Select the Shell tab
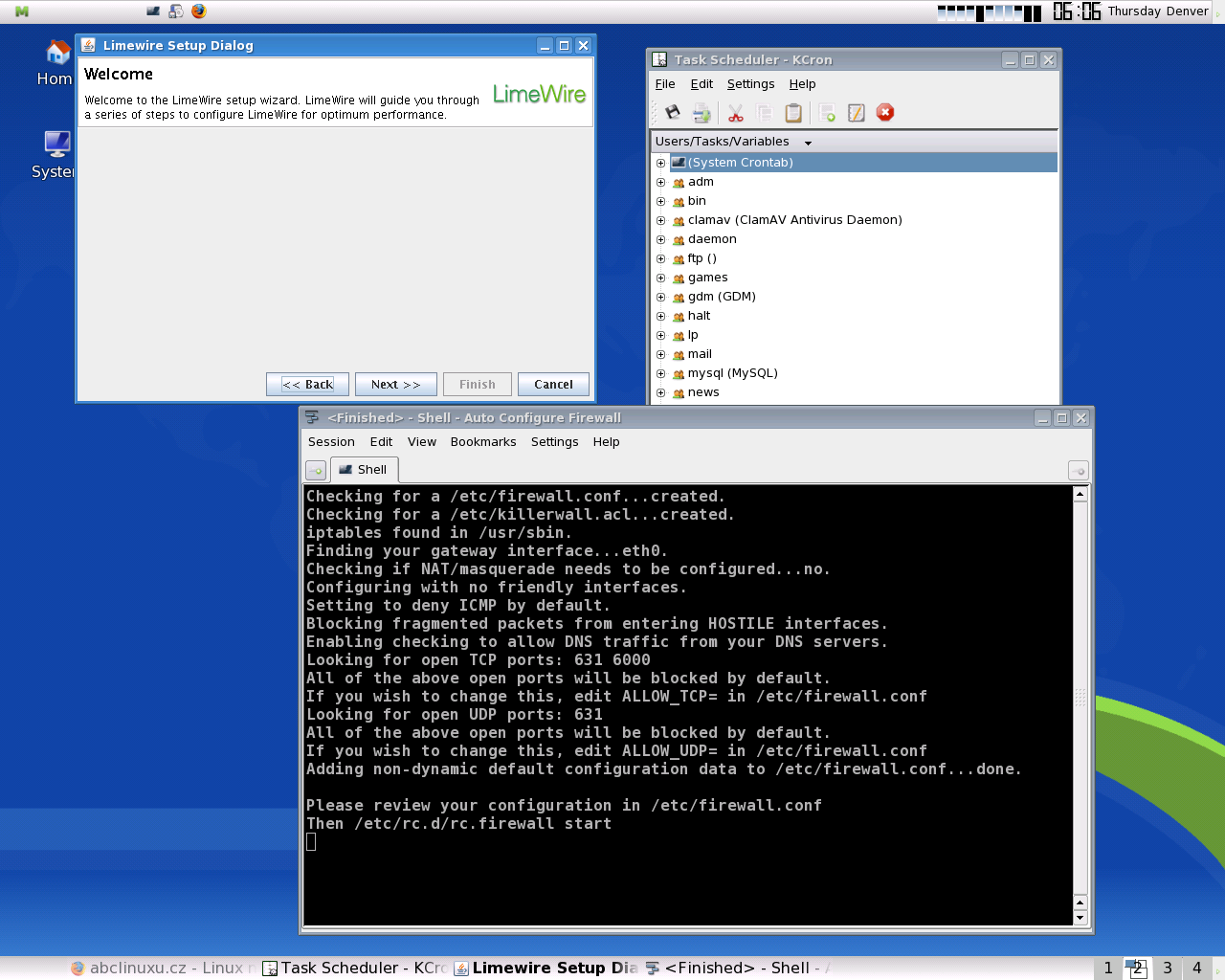Screen dimensions: 1225x980 click(364, 470)
